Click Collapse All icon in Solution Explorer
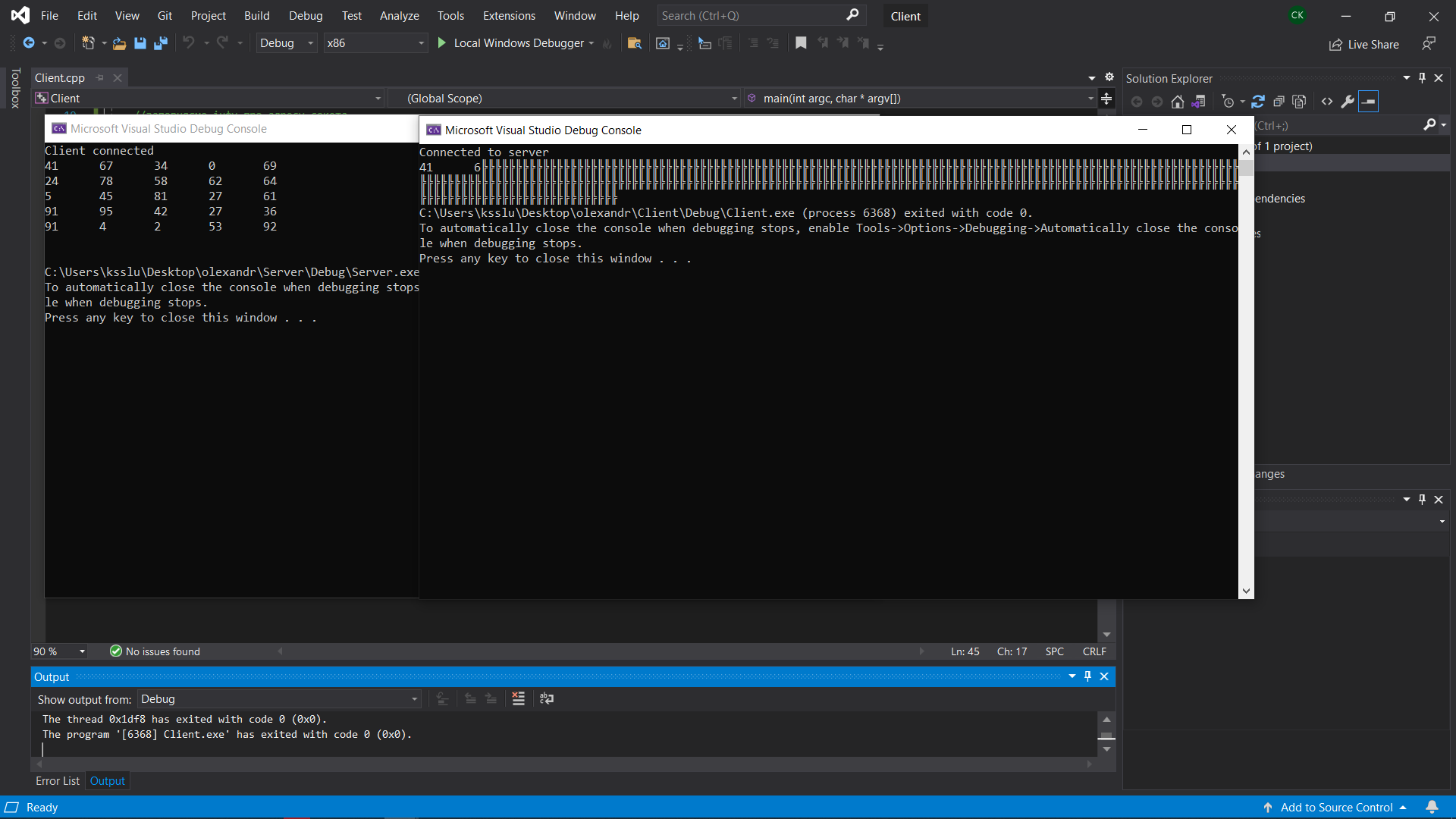This screenshot has height=819, width=1456. (x=1279, y=102)
